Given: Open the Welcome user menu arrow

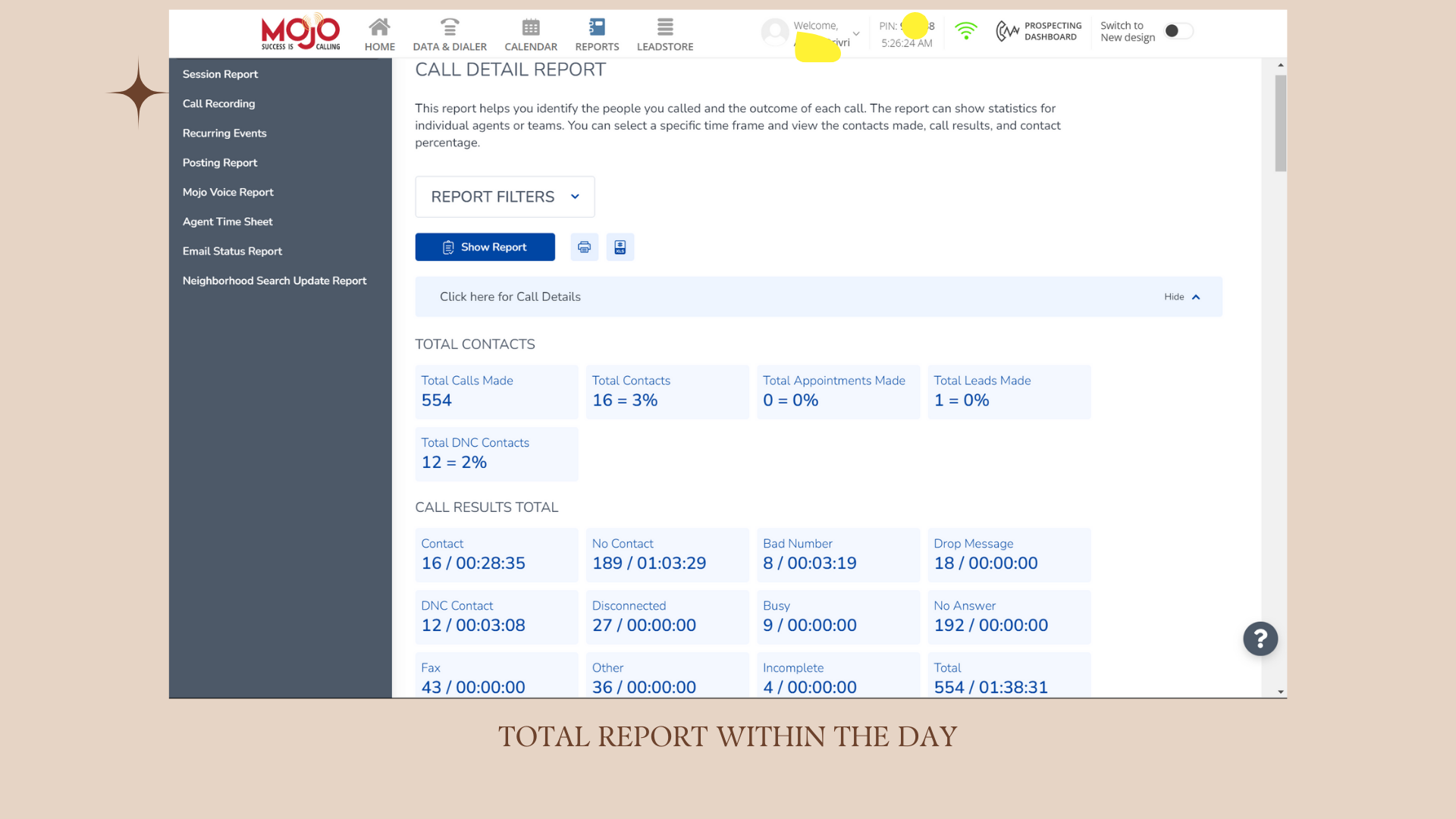Looking at the screenshot, I should point(856,34).
